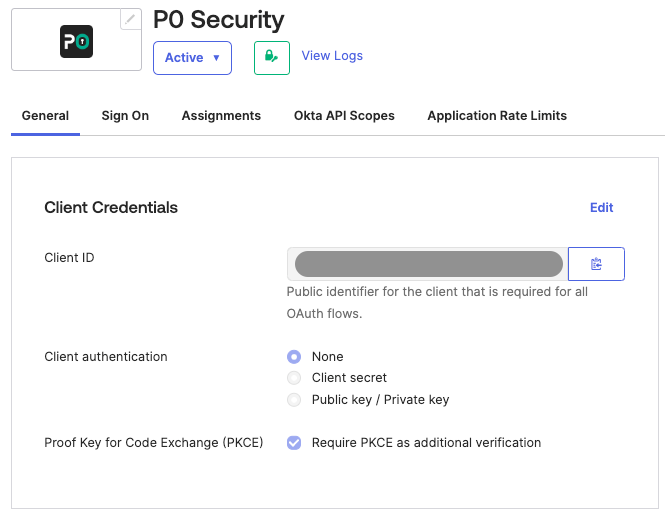
Task: Select the Client secret radio option
Action: coord(294,378)
